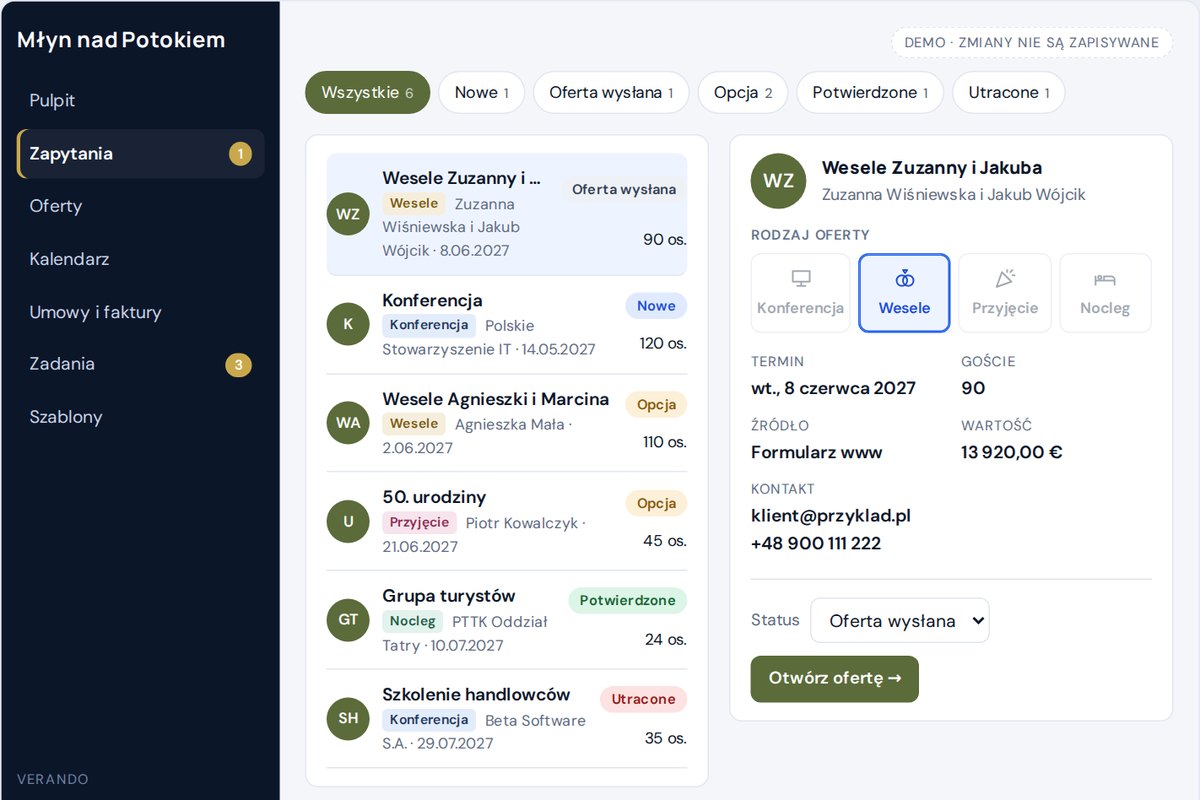Open Zapytania in the sidebar
Image resolution: width=1200 pixels, height=800 pixels.
(x=141, y=154)
